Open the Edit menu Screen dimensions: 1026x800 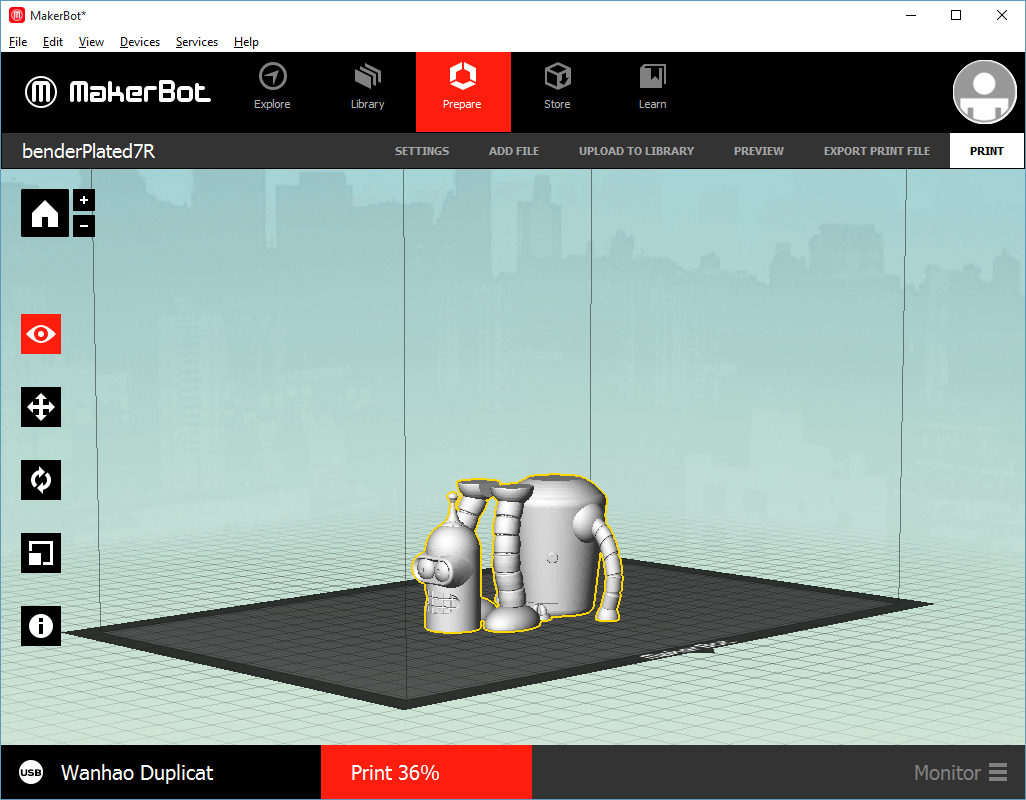click(x=53, y=42)
